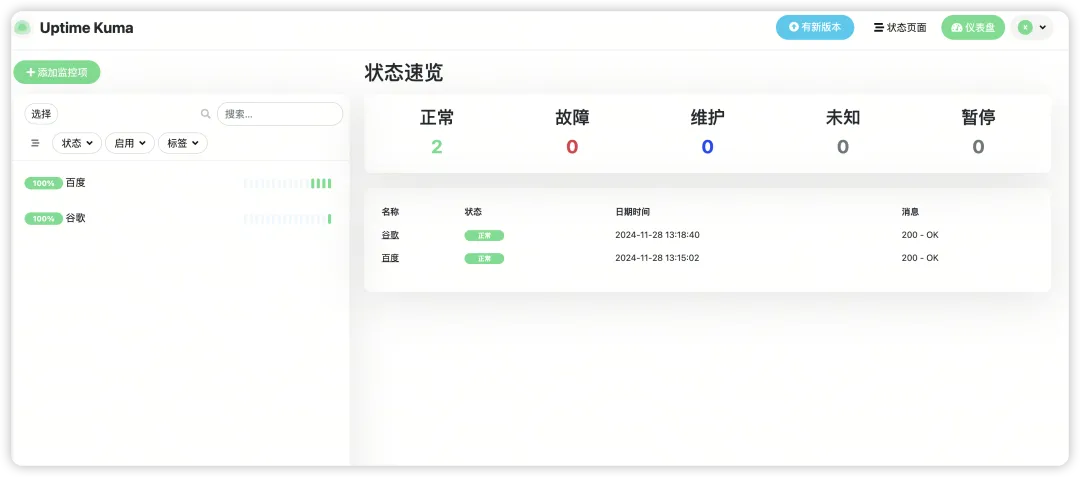The width and height of the screenshot is (1080, 477).
Task: Open the Uptime Kuma home title
Action: pos(86,28)
